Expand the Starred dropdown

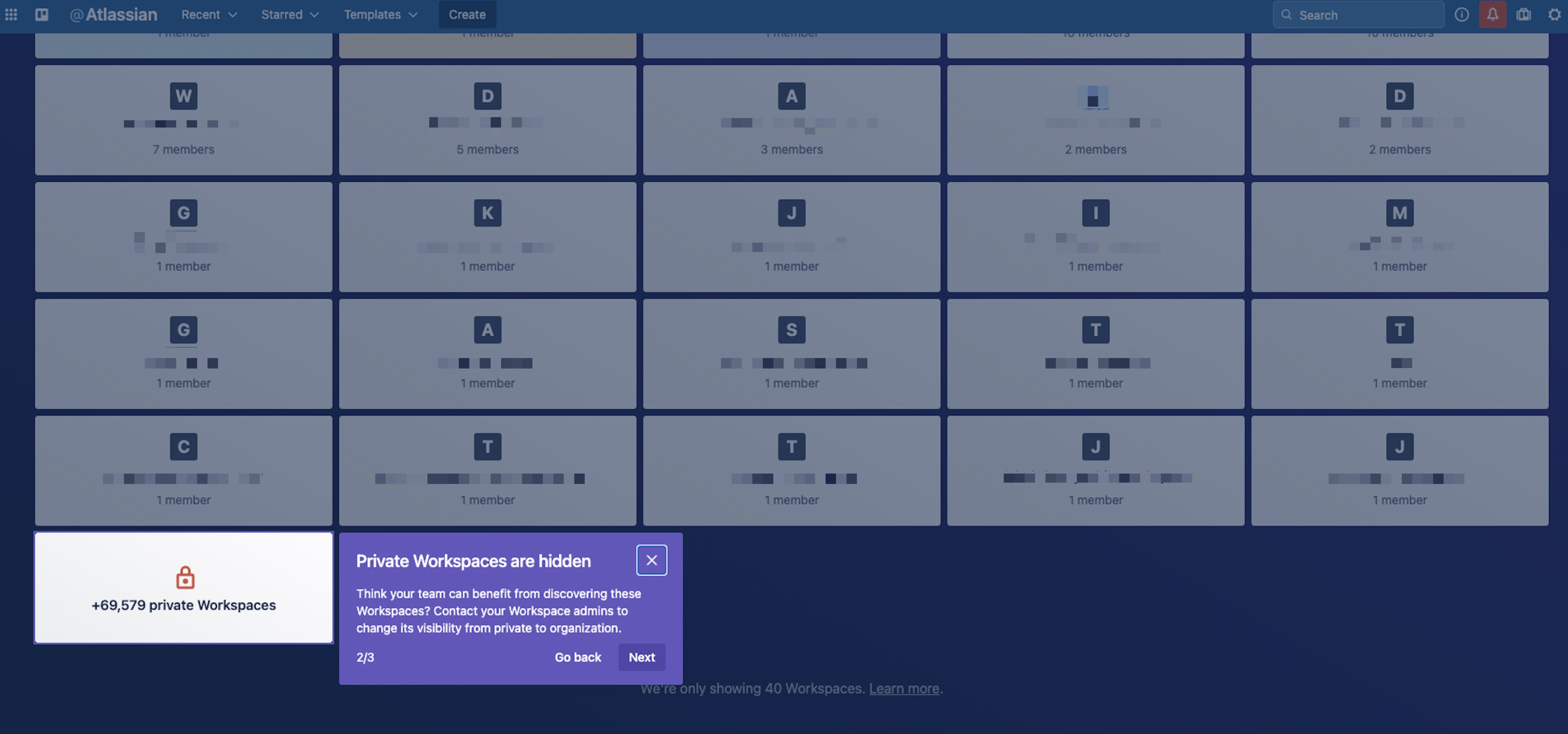(290, 14)
